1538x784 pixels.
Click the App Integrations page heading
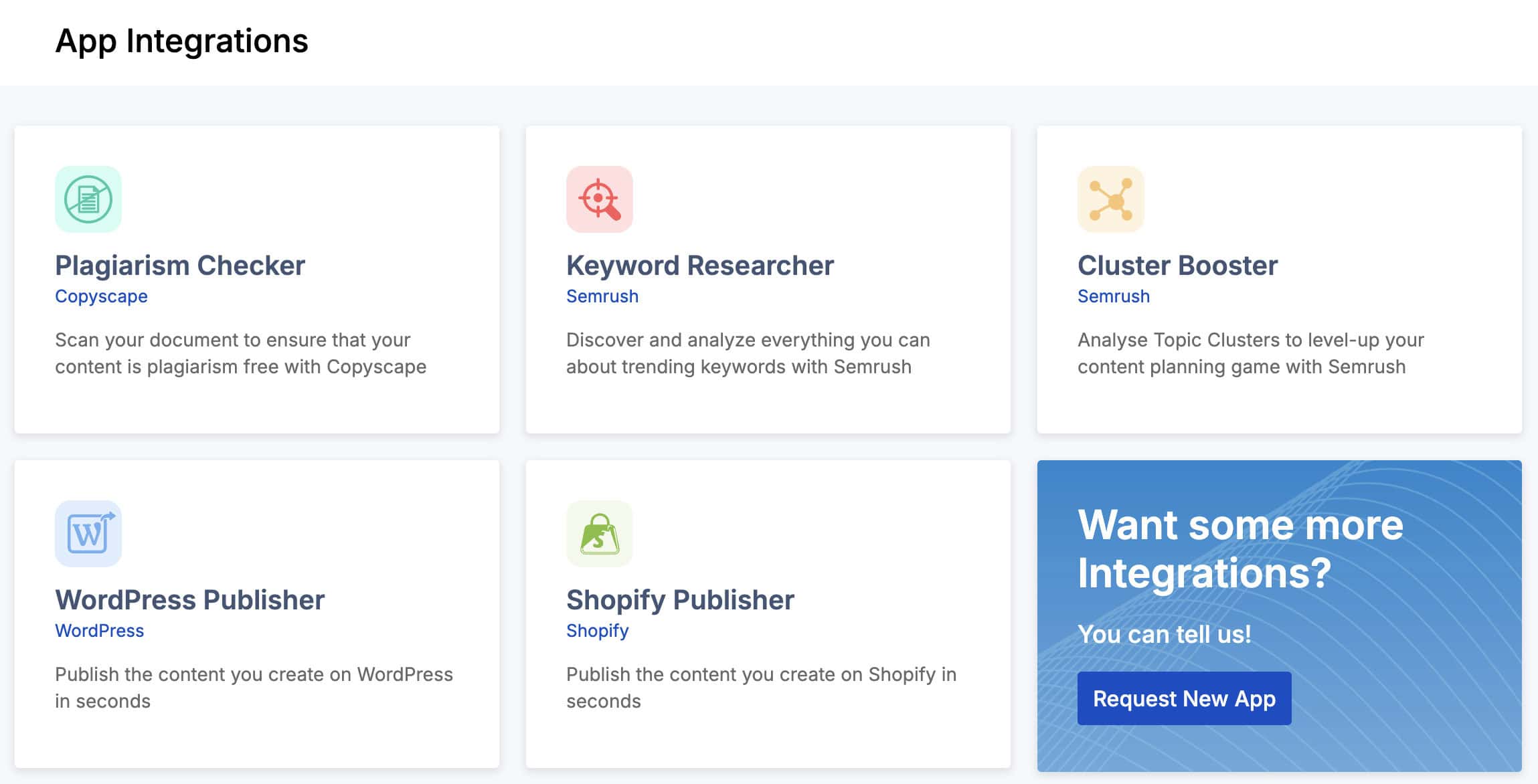(181, 41)
